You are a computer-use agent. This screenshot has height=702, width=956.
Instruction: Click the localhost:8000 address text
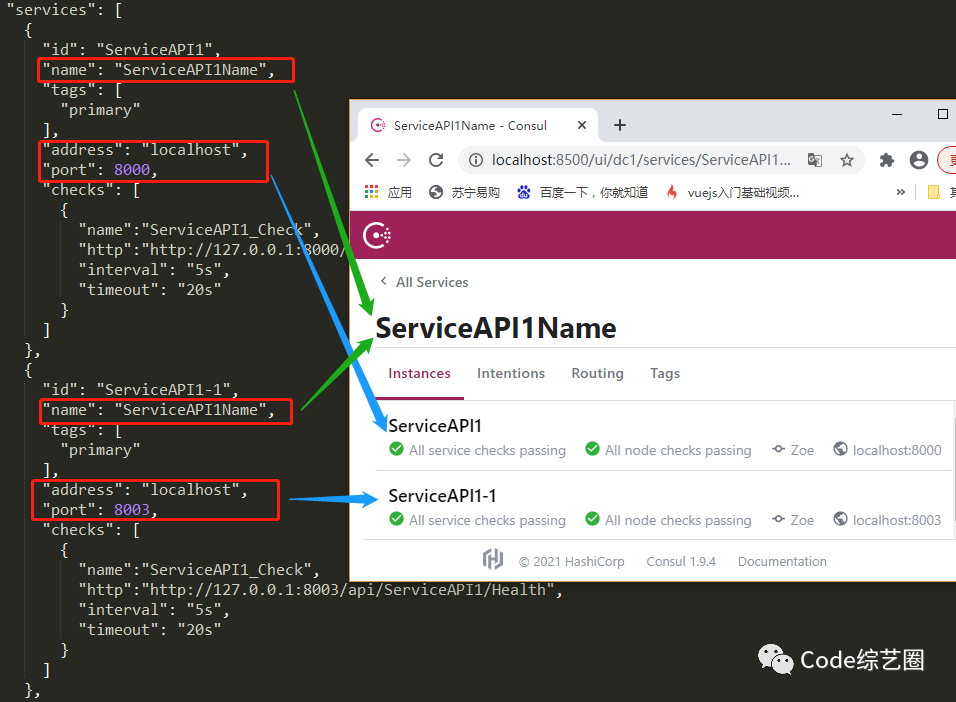coord(897,450)
